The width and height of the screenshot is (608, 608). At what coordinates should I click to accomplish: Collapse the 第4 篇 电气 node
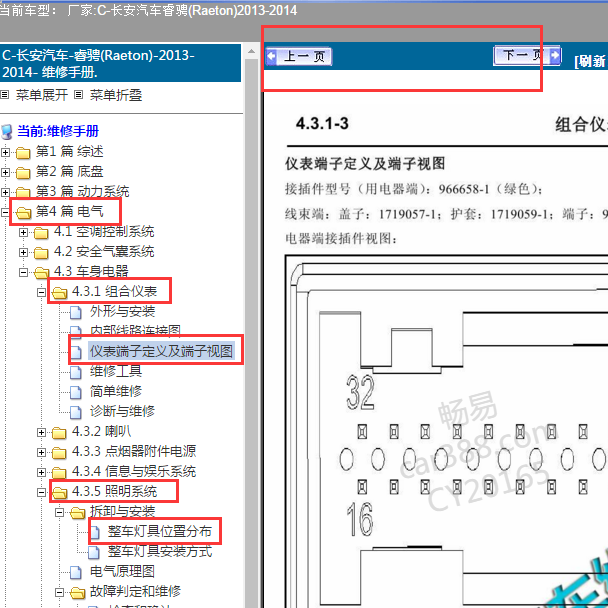click(x=5, y=212)
